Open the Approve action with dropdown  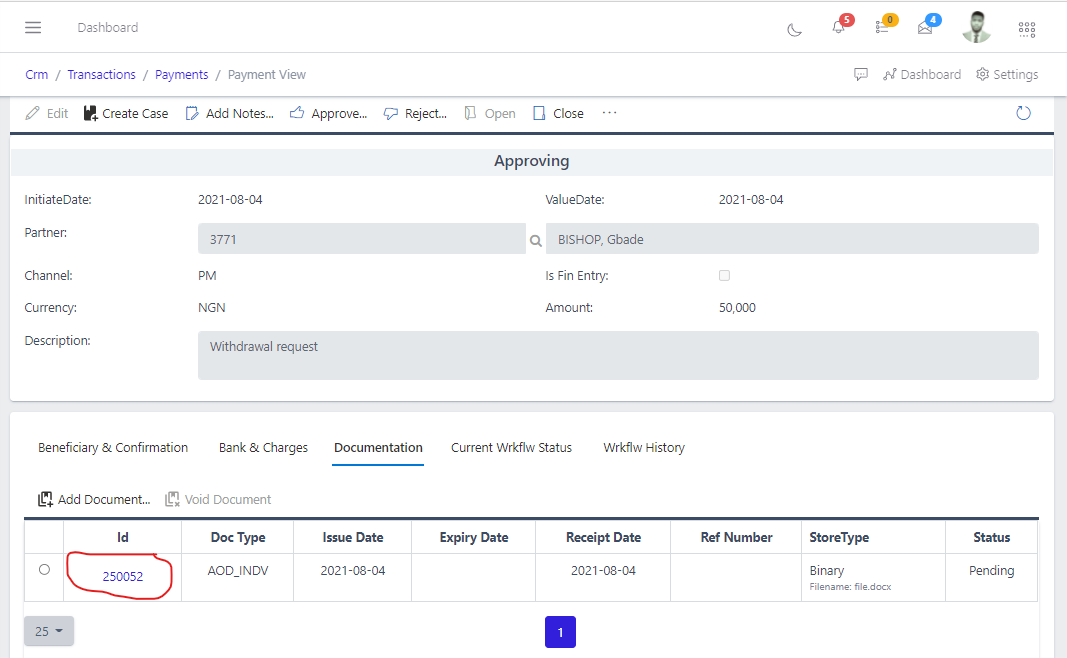tap(329, 113)
